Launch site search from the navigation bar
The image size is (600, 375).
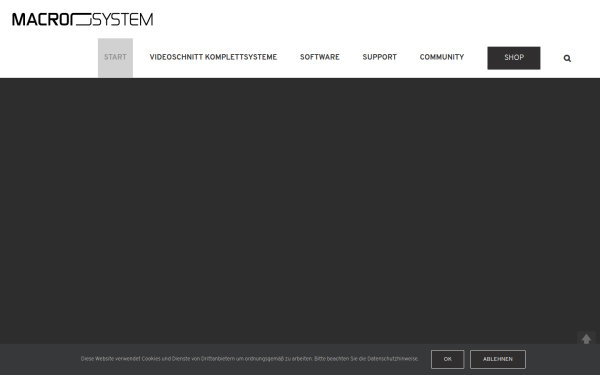tap(567, 58)
